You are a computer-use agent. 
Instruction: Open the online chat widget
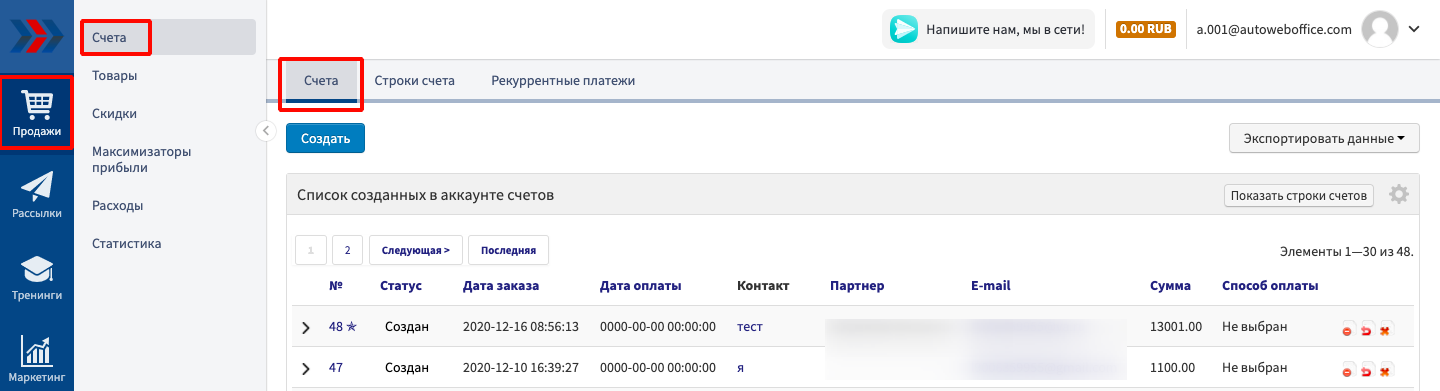tap(987, 30)
